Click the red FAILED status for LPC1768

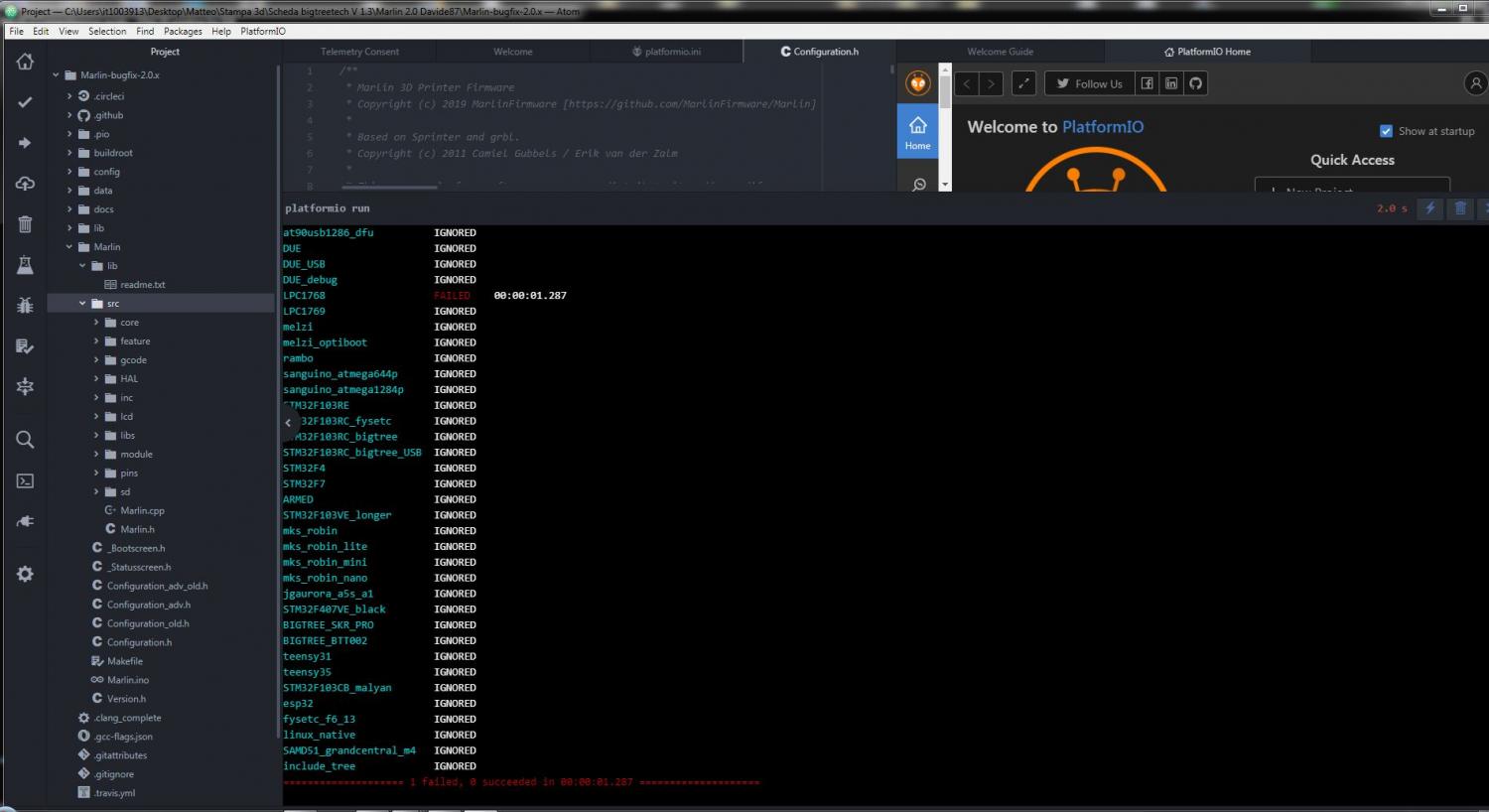pos(452,296)
